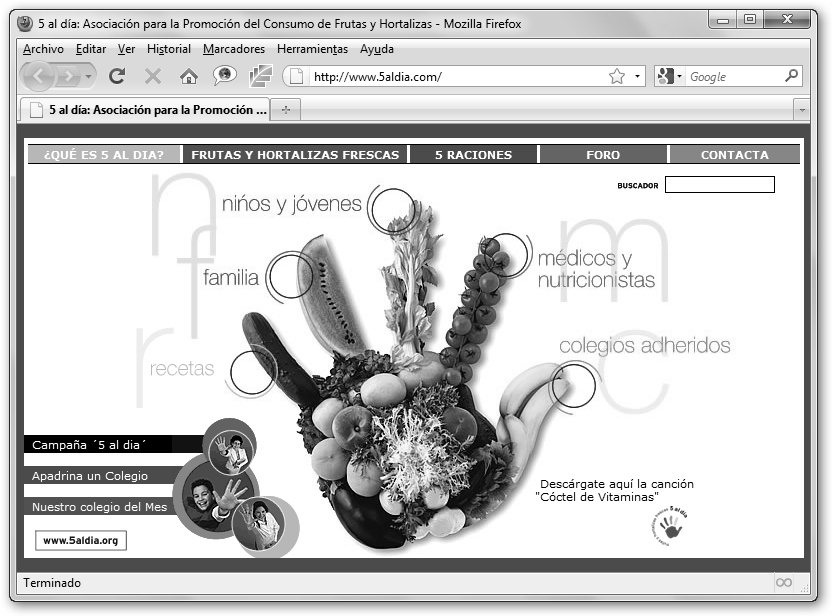Open the URL bar history dropdown
Screen dimensions: 832x616
point(638,76)
